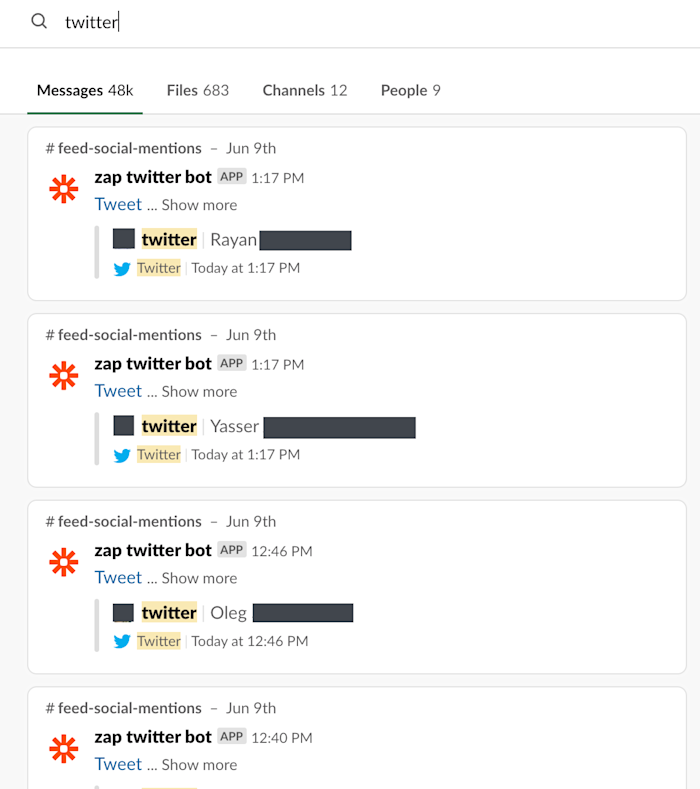The width and height of the screenshot is (700, 789).
Task: Expand Show more in the Yasser message
Action: [199, 392]
